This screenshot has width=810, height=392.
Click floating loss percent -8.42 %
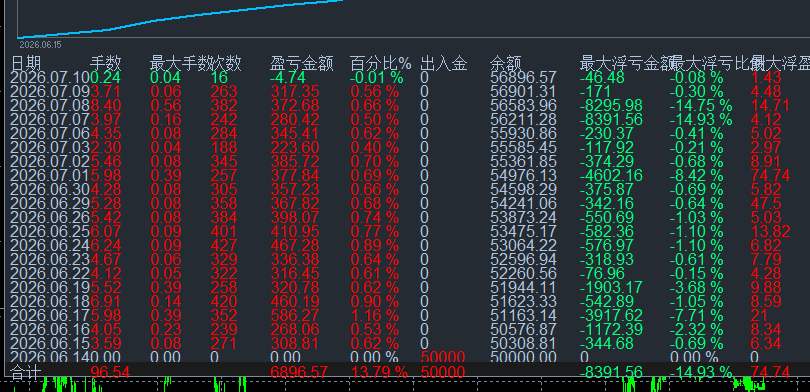697,176
